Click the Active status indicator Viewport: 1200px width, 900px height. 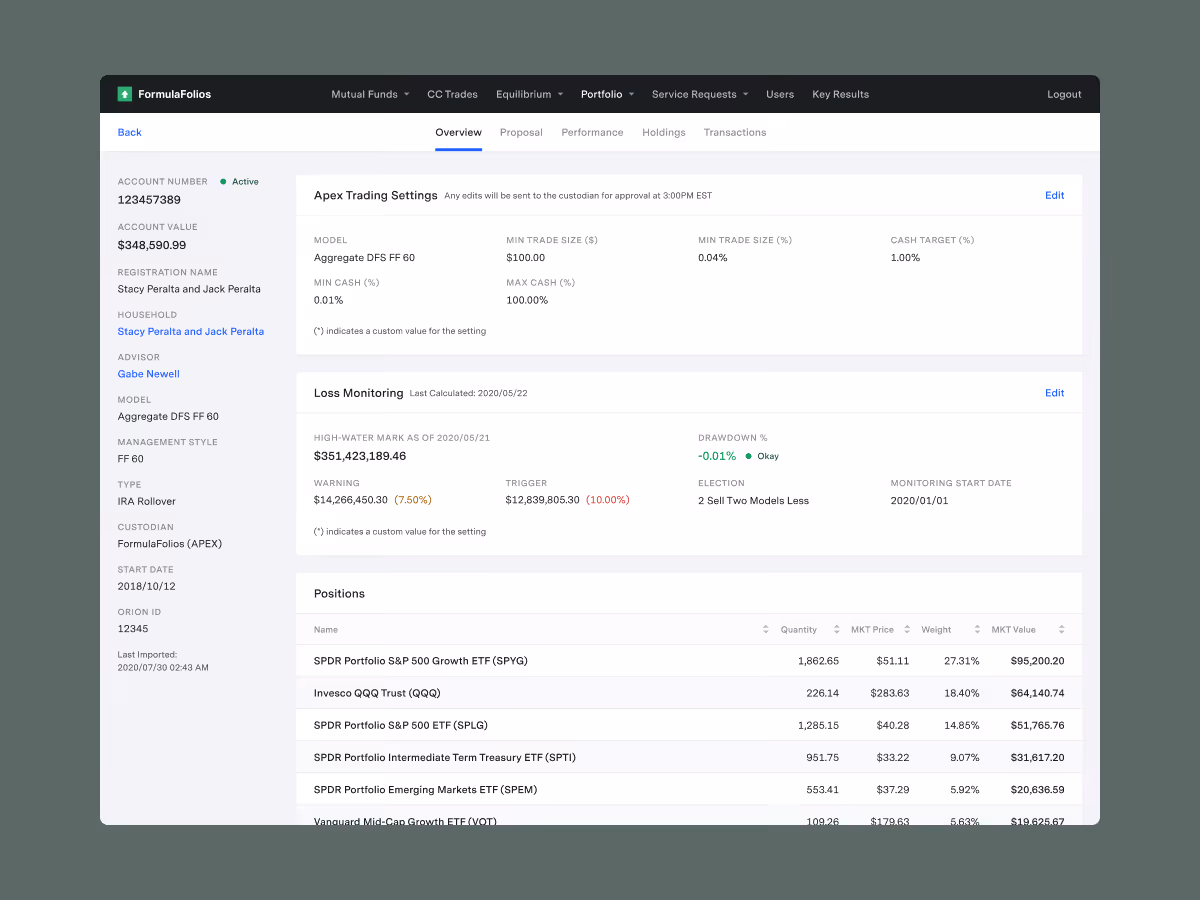pyautogui.click(x=239, y=182)
